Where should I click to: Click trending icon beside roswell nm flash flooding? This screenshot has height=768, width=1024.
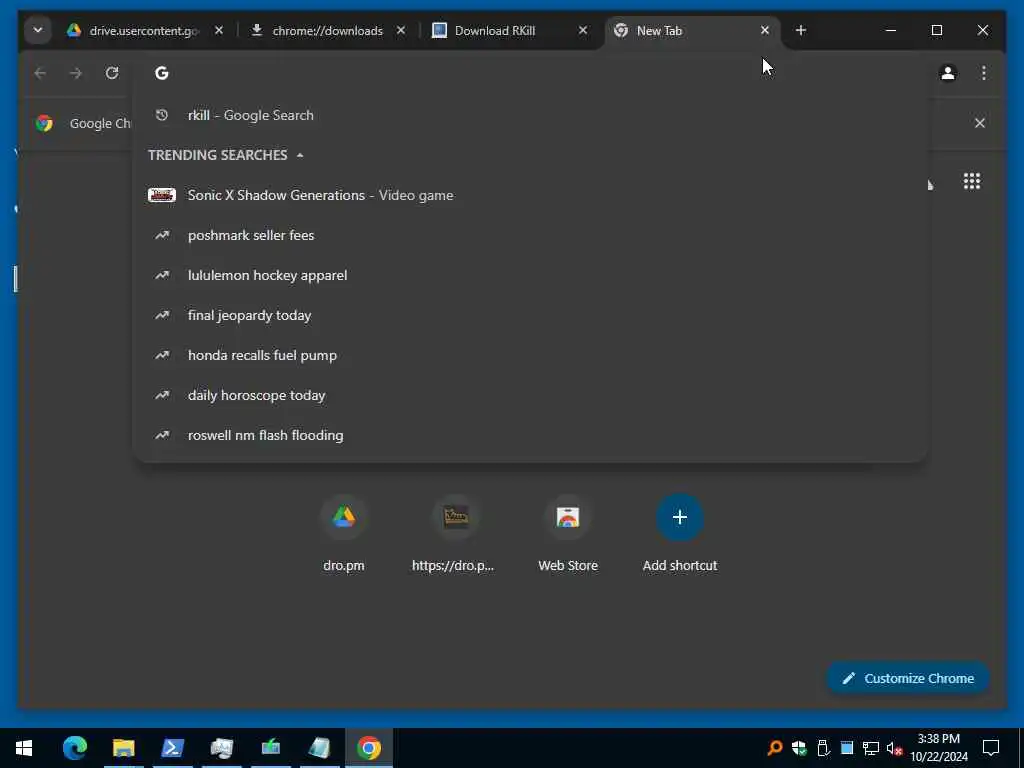pyautogui.click(x=161, y=435)
